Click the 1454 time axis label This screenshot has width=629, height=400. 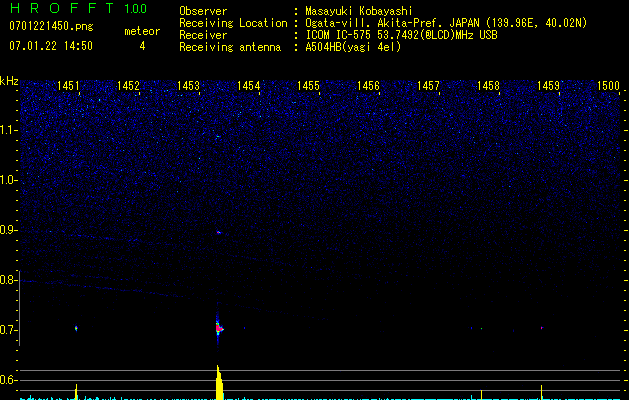[x=248, y=85]
